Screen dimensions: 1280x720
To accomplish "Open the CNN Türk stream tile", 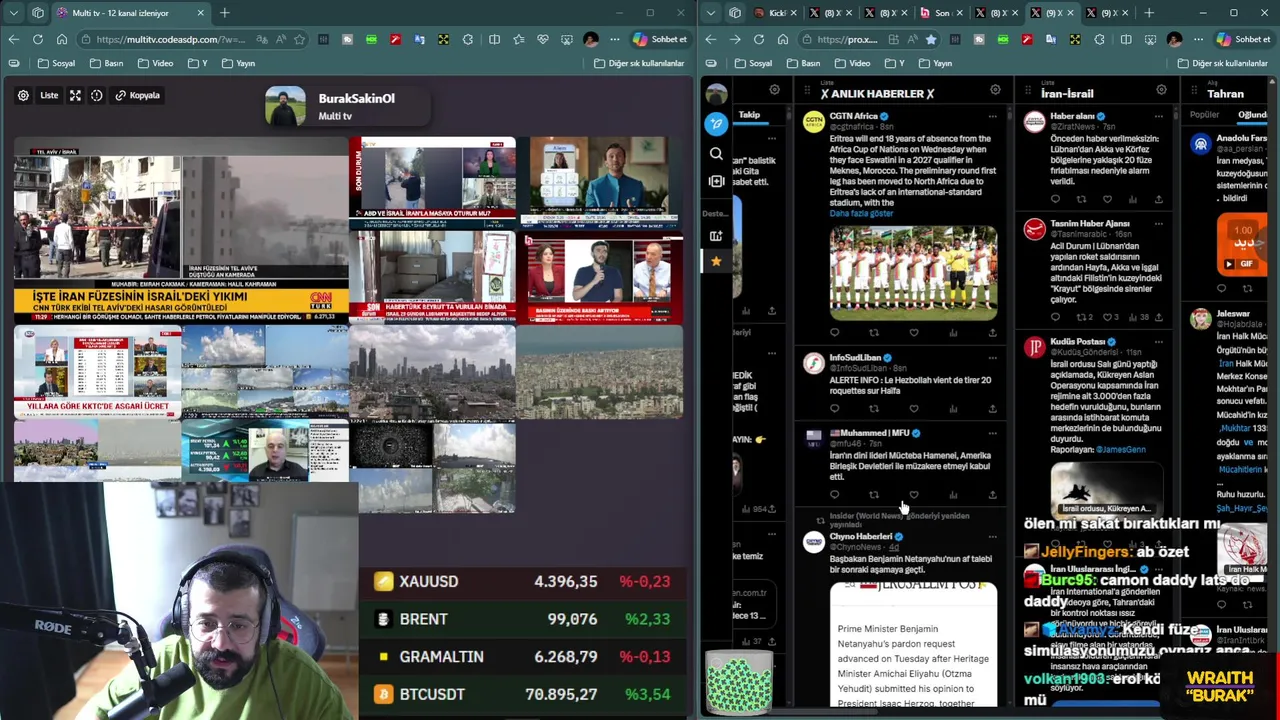I will (181, 230).
